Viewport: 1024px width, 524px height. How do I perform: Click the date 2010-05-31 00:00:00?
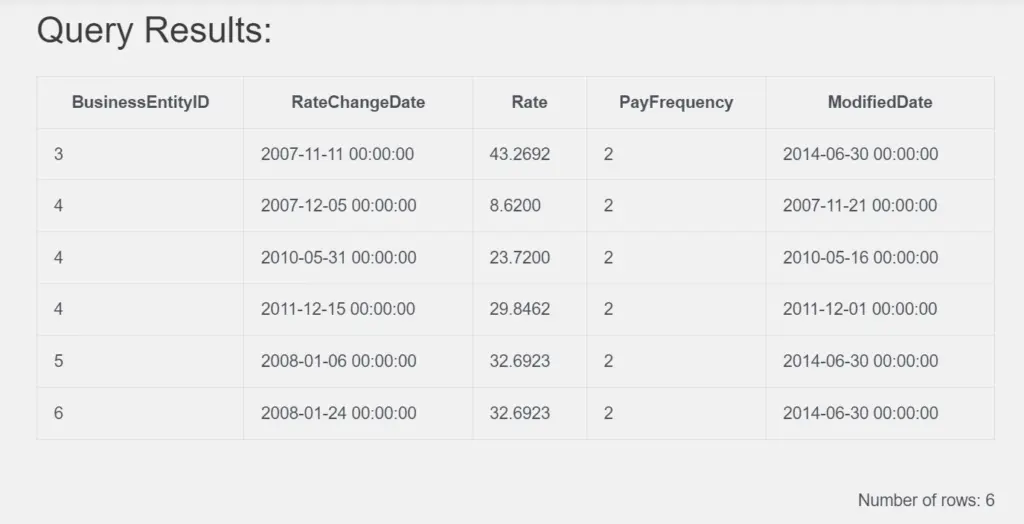338,258
